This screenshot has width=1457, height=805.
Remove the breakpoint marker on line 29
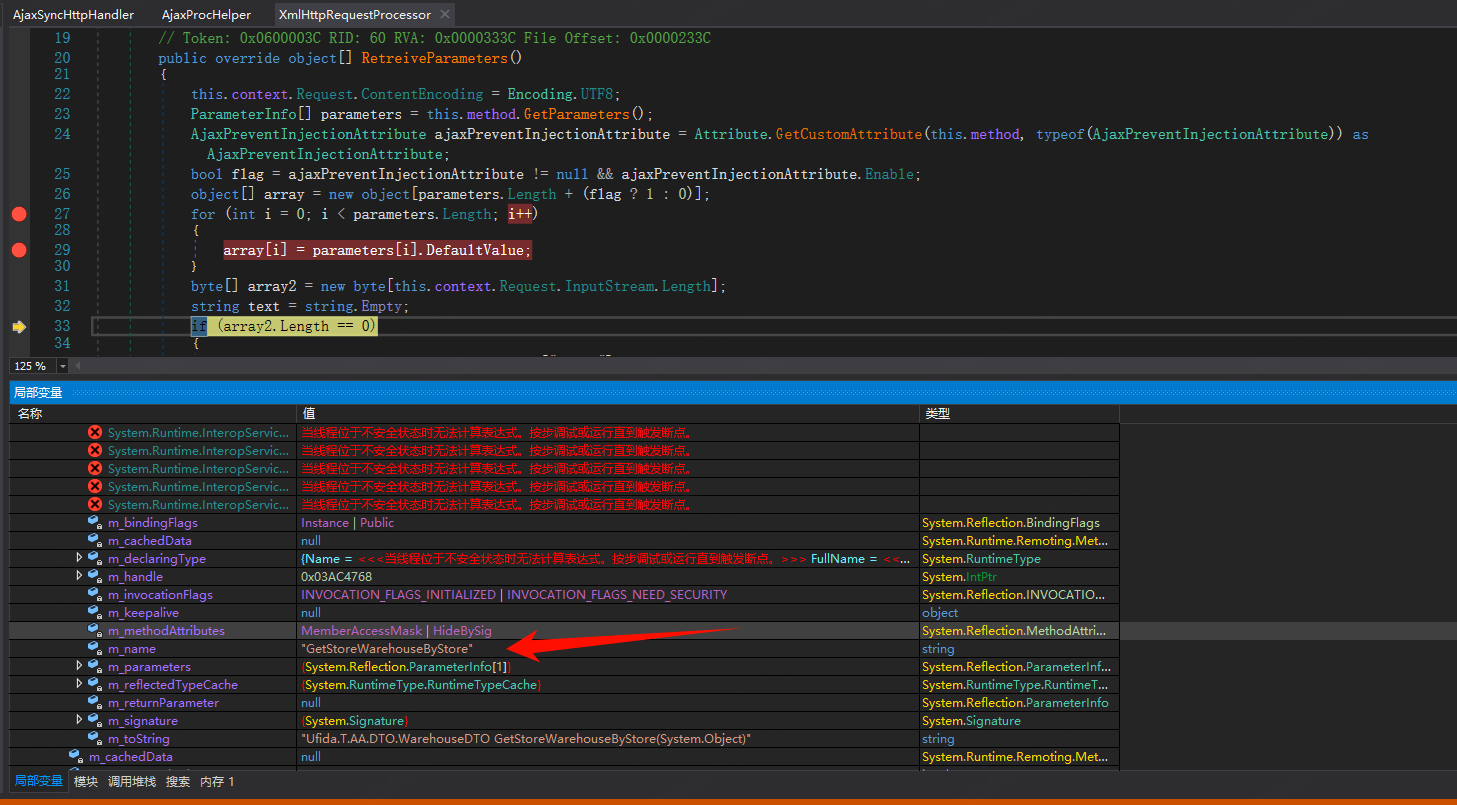[18, 250]
